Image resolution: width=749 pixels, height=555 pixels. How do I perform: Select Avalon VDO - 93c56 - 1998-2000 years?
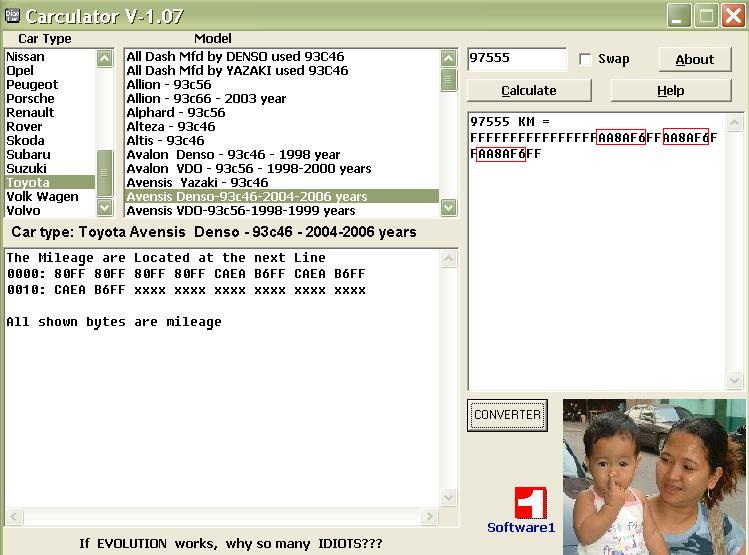pos(282,169)
